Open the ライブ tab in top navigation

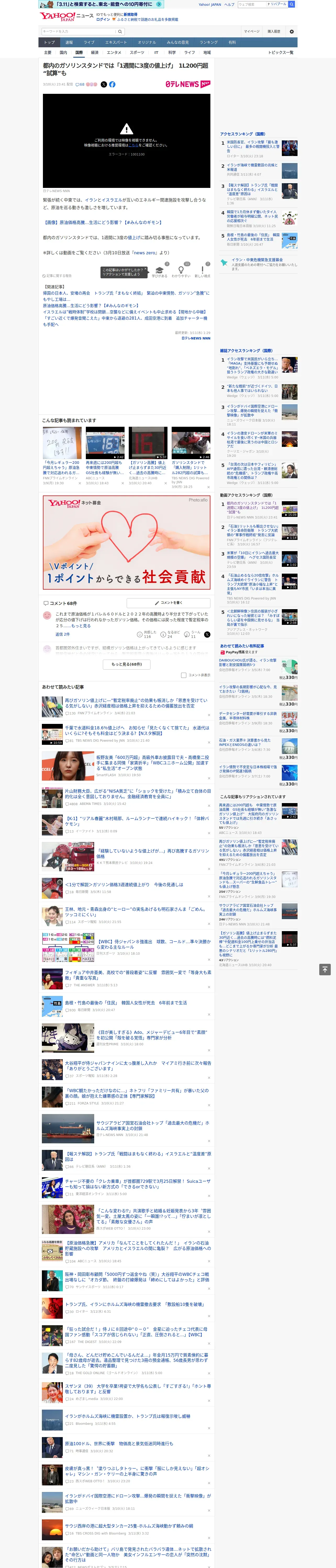(x=89, y=42)
